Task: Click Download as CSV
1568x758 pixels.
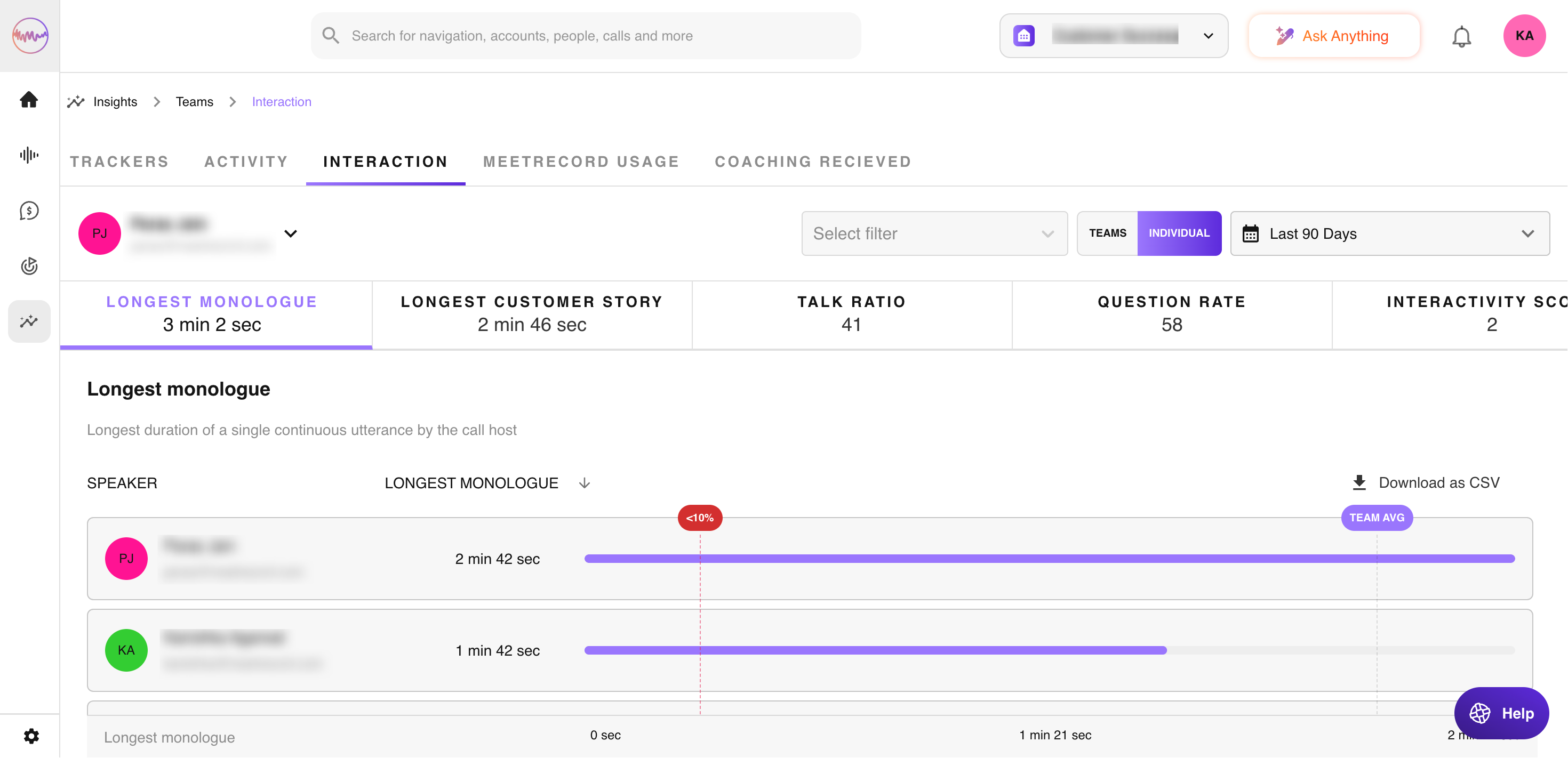Action: point(1426,482)
